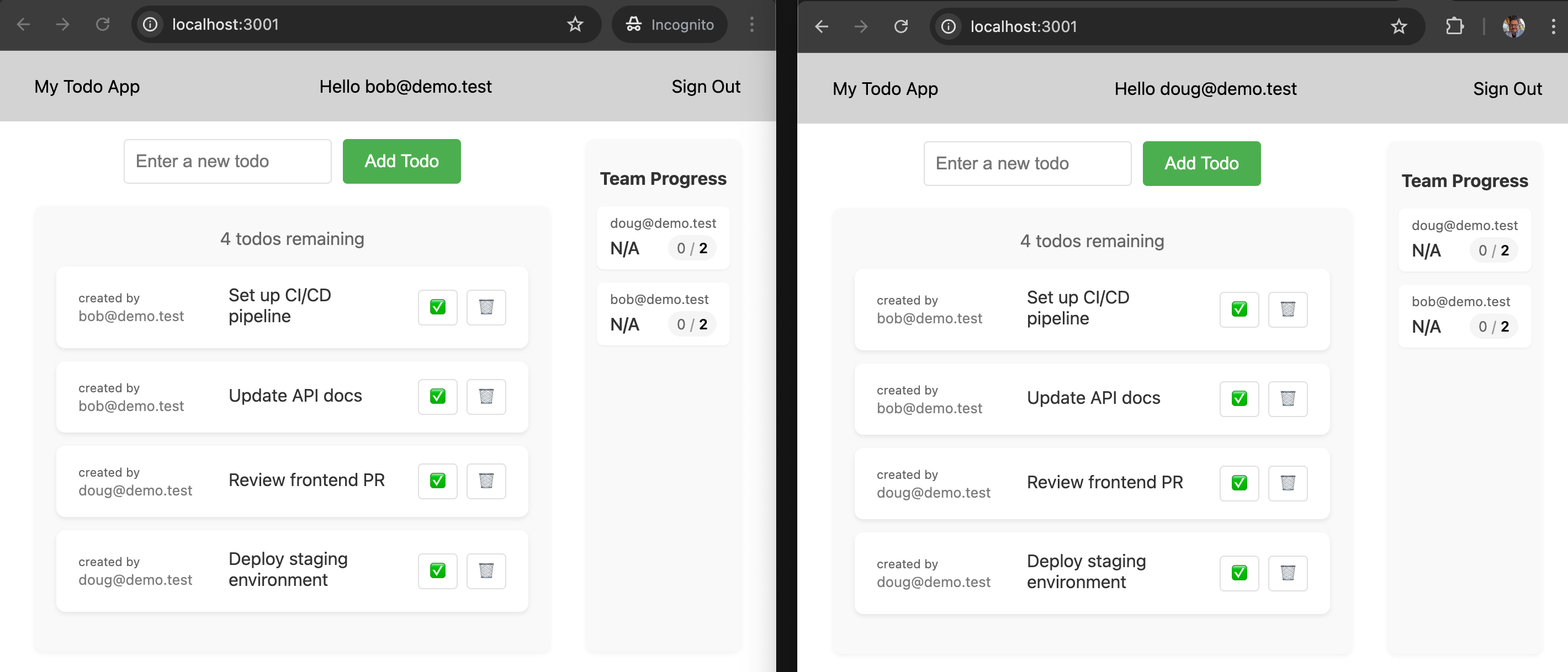The height and width of the screenshot is (672, 1568).
Task: Delete the Deploy staging environment todo in doug's window
Action: pyautogui.click(x=1288, y=573)
